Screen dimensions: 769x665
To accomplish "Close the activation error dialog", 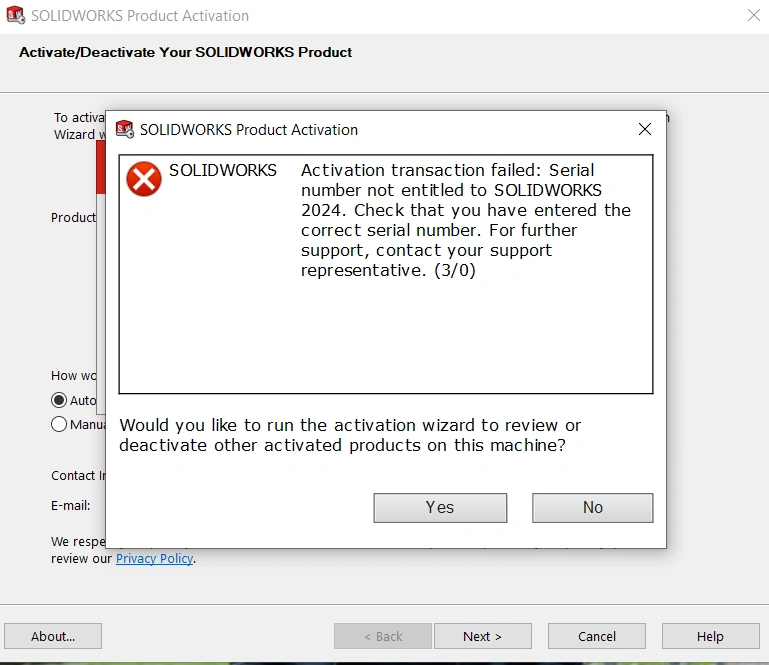I will click(x=645, y=129).
